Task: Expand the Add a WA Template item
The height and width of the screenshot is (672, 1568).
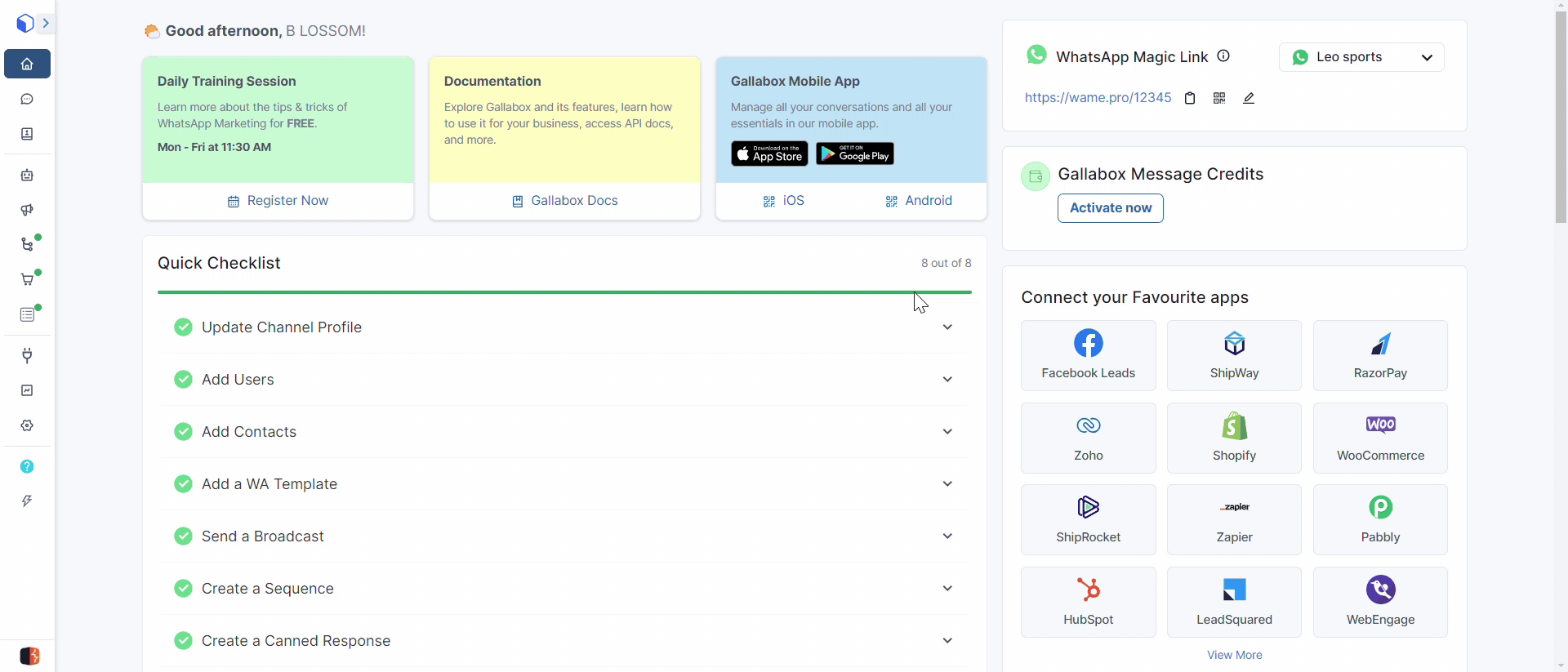Action: tap(947, 484)
